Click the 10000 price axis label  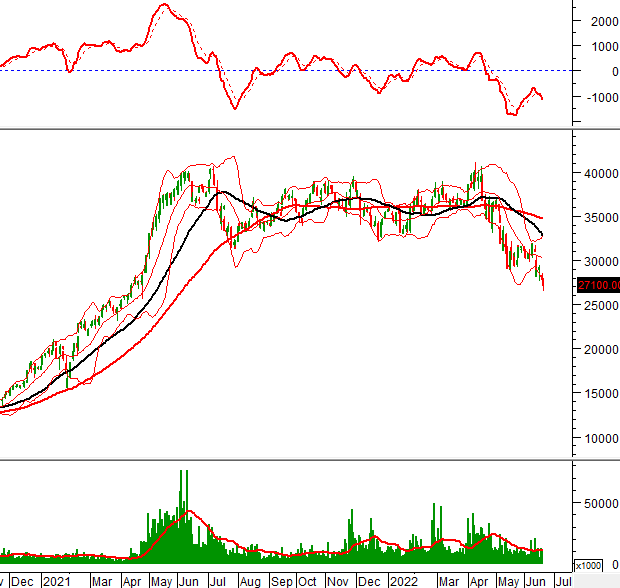pyautogui.click(x=600, y=437)
